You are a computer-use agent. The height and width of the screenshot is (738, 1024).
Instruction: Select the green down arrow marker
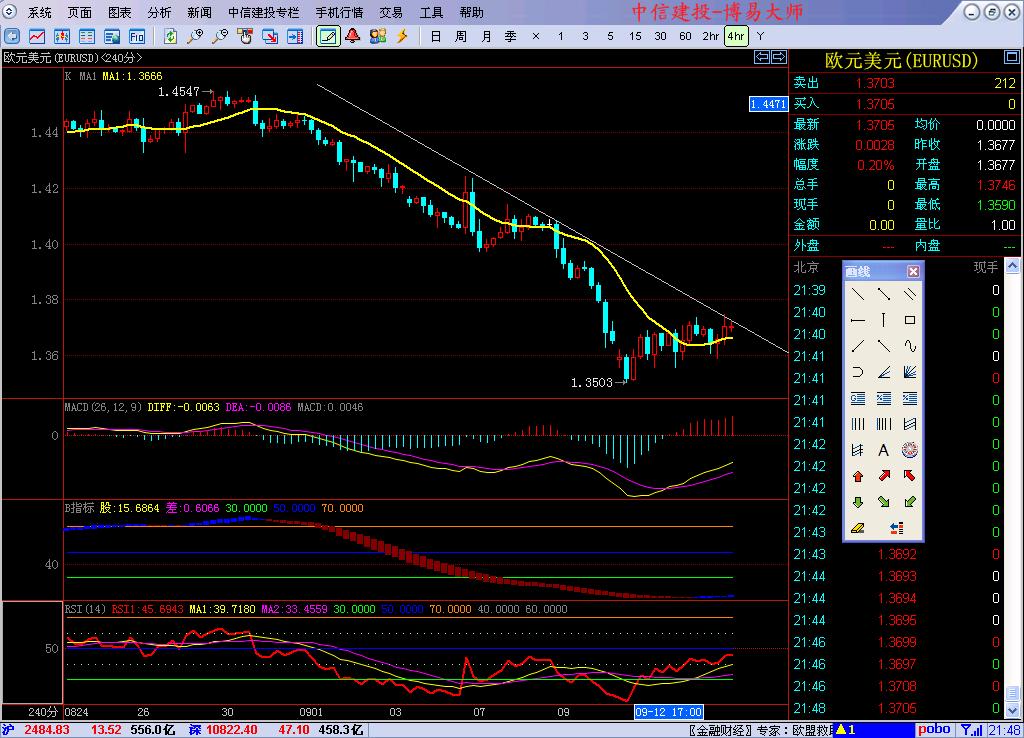(x=858, y=502)
